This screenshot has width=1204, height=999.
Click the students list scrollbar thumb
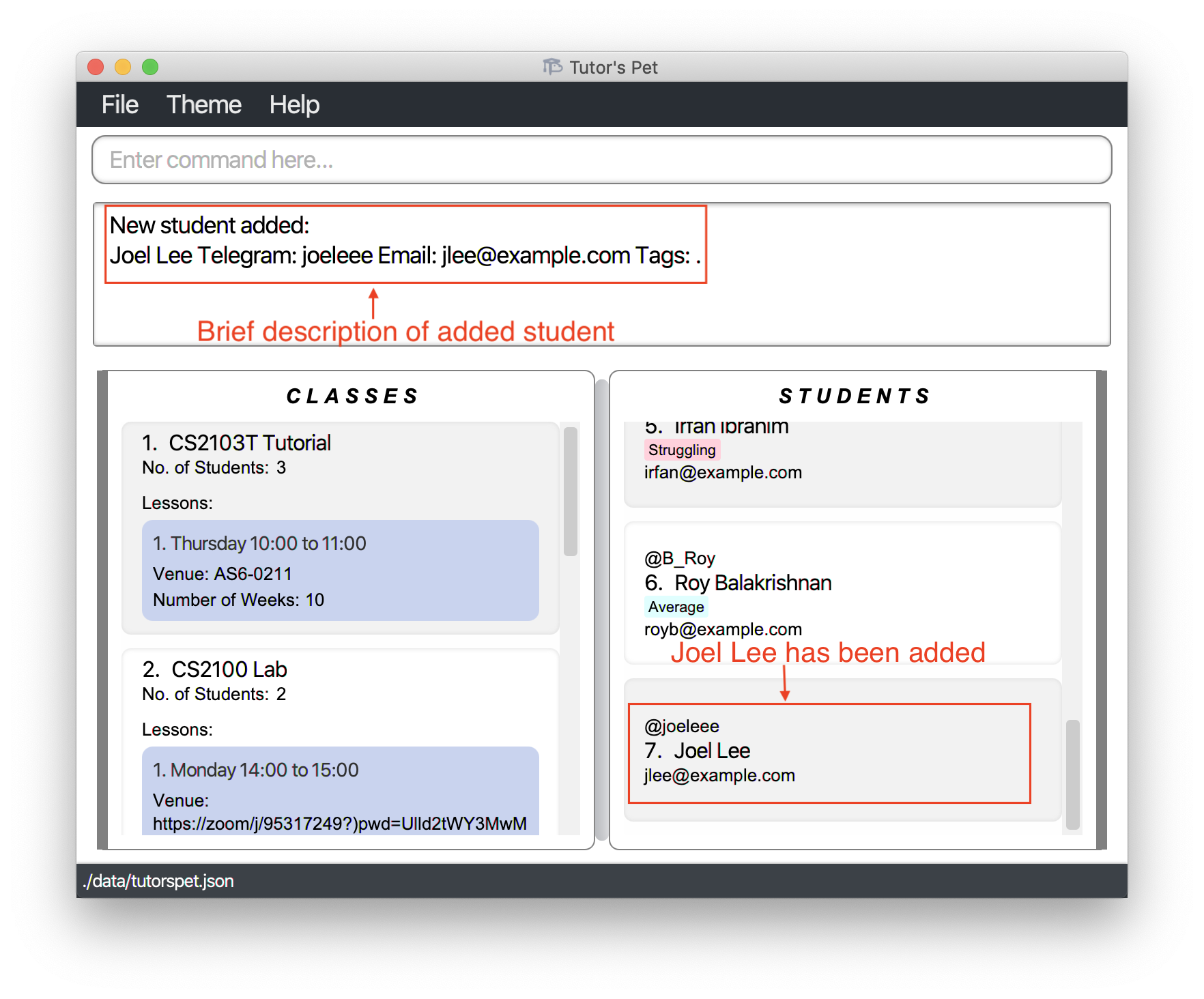pos(1073,774)
